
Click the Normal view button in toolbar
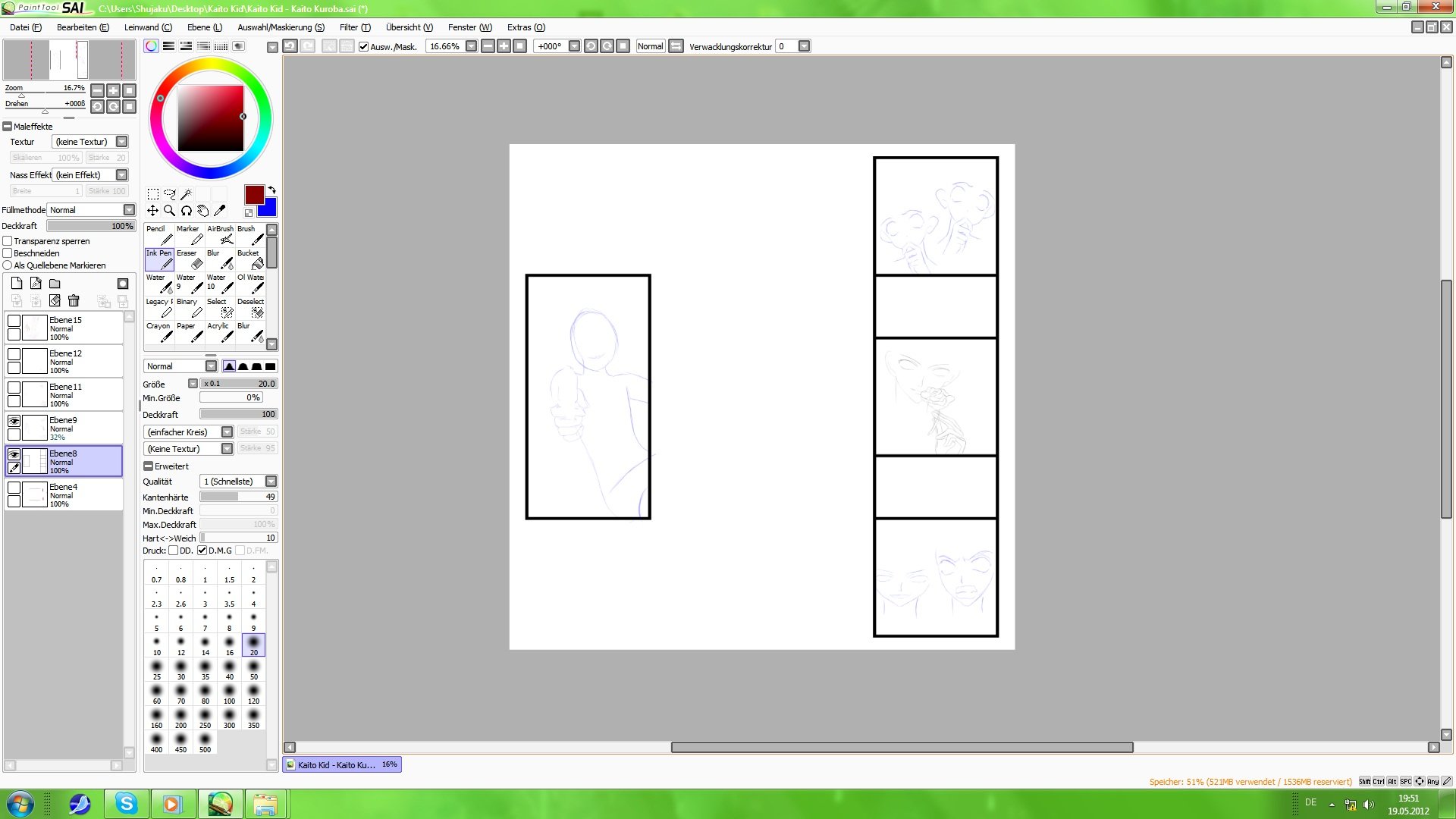pyautogui.click(x=650, y=46)
